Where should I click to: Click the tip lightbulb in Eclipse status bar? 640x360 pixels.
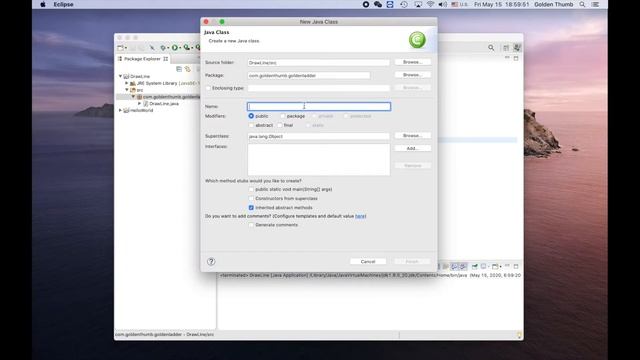[519, 335]
